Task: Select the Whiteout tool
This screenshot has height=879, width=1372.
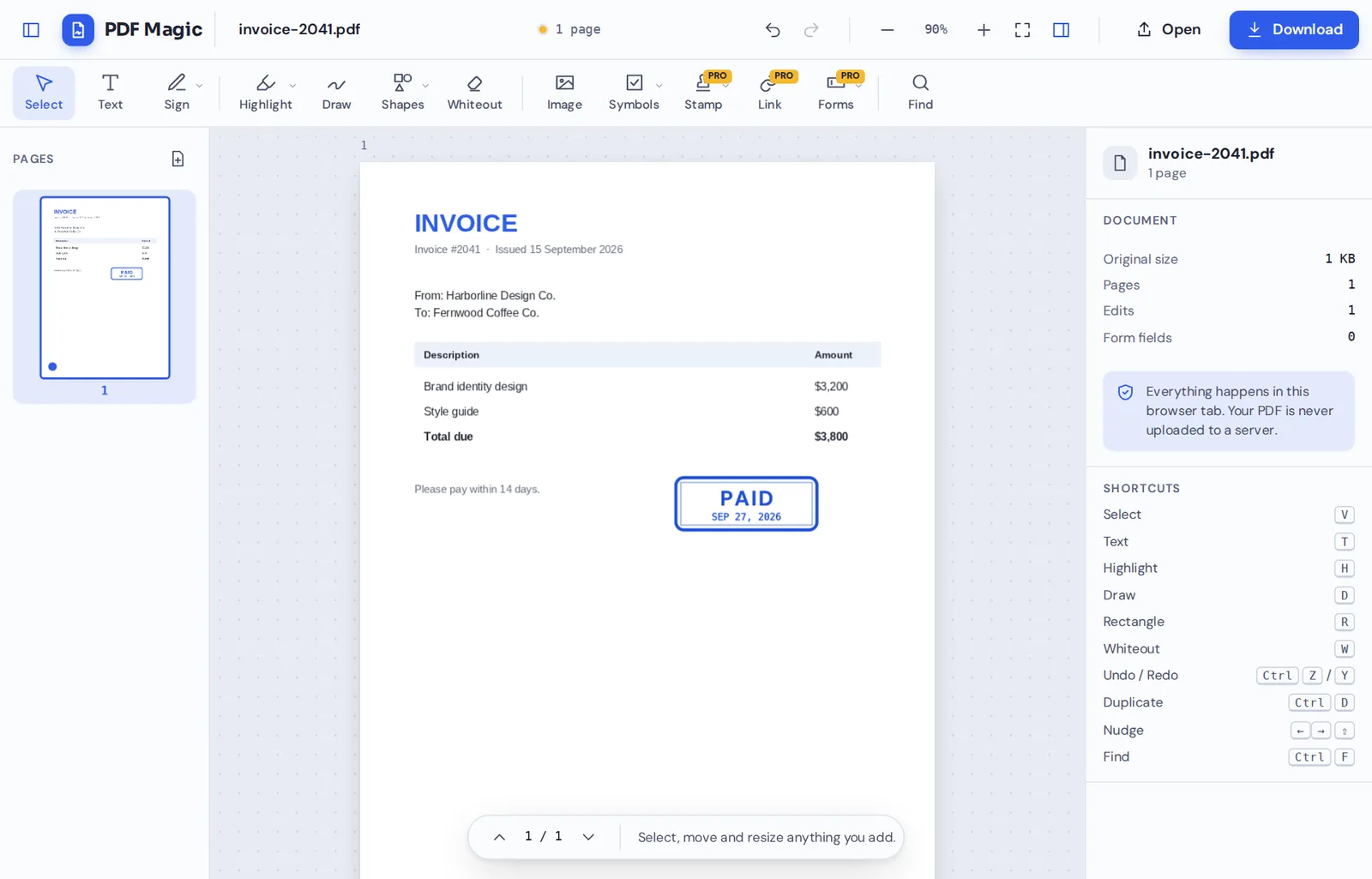Action: point(474,93)
